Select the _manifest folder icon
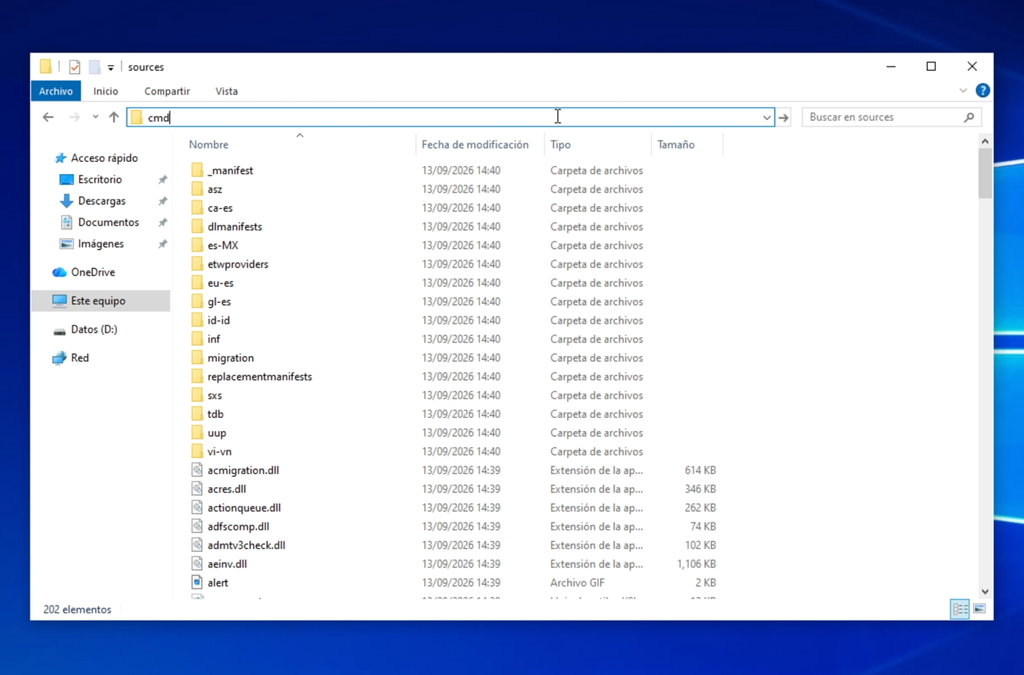 (x=197, y=170)
